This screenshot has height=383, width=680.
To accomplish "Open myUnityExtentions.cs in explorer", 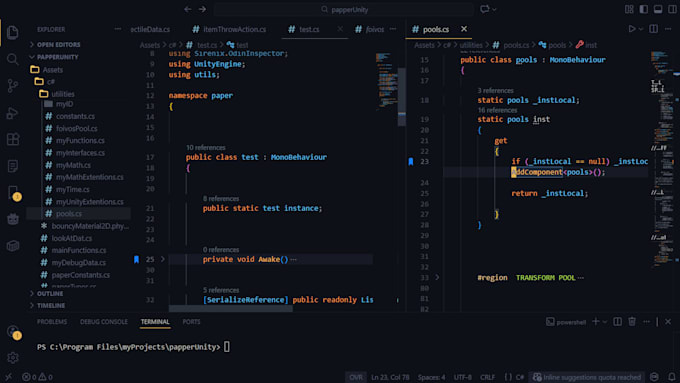I will 89,202.
